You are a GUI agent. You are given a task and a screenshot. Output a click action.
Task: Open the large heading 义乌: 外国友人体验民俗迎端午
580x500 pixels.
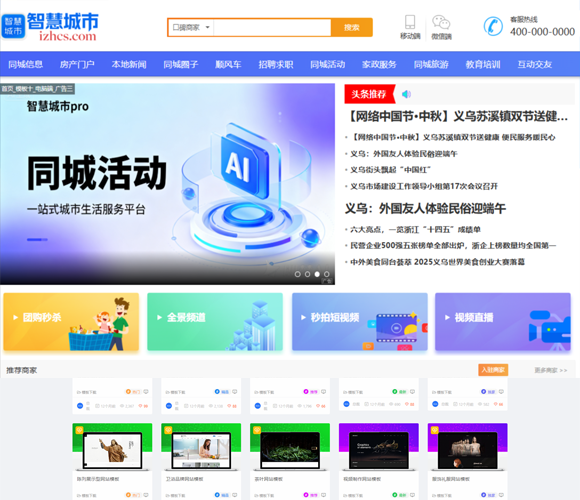point(425,209)
